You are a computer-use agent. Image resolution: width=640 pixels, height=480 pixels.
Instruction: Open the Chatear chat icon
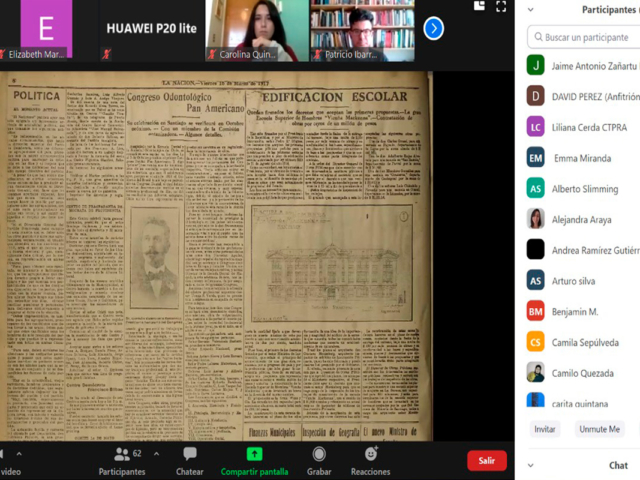click(x=190, y=454)
